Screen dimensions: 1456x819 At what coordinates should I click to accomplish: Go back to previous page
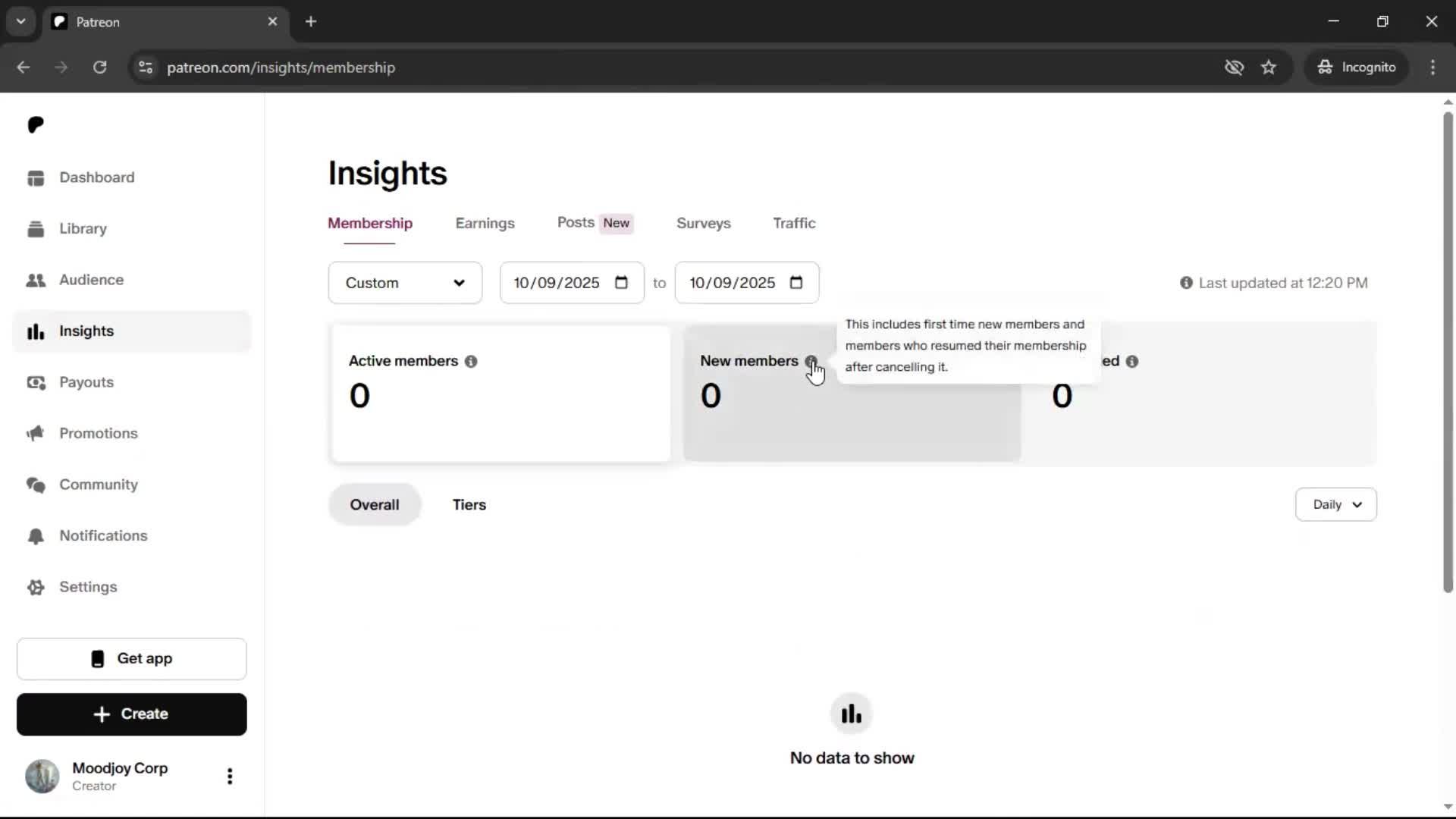coord(24,67)
